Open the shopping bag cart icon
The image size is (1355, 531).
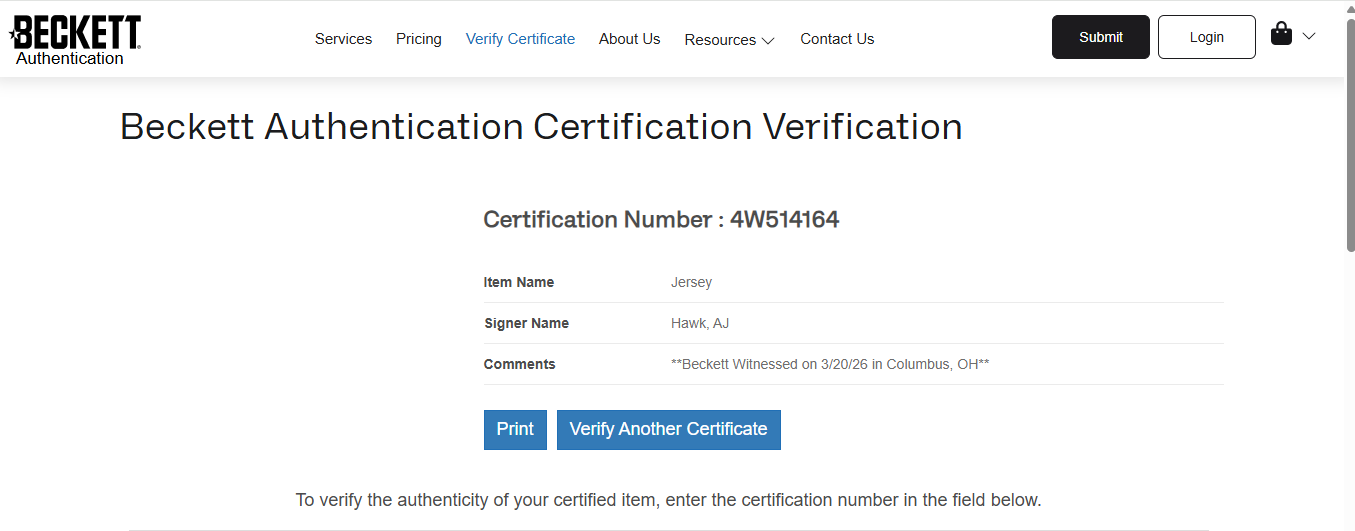click(x=1281, y=35)
